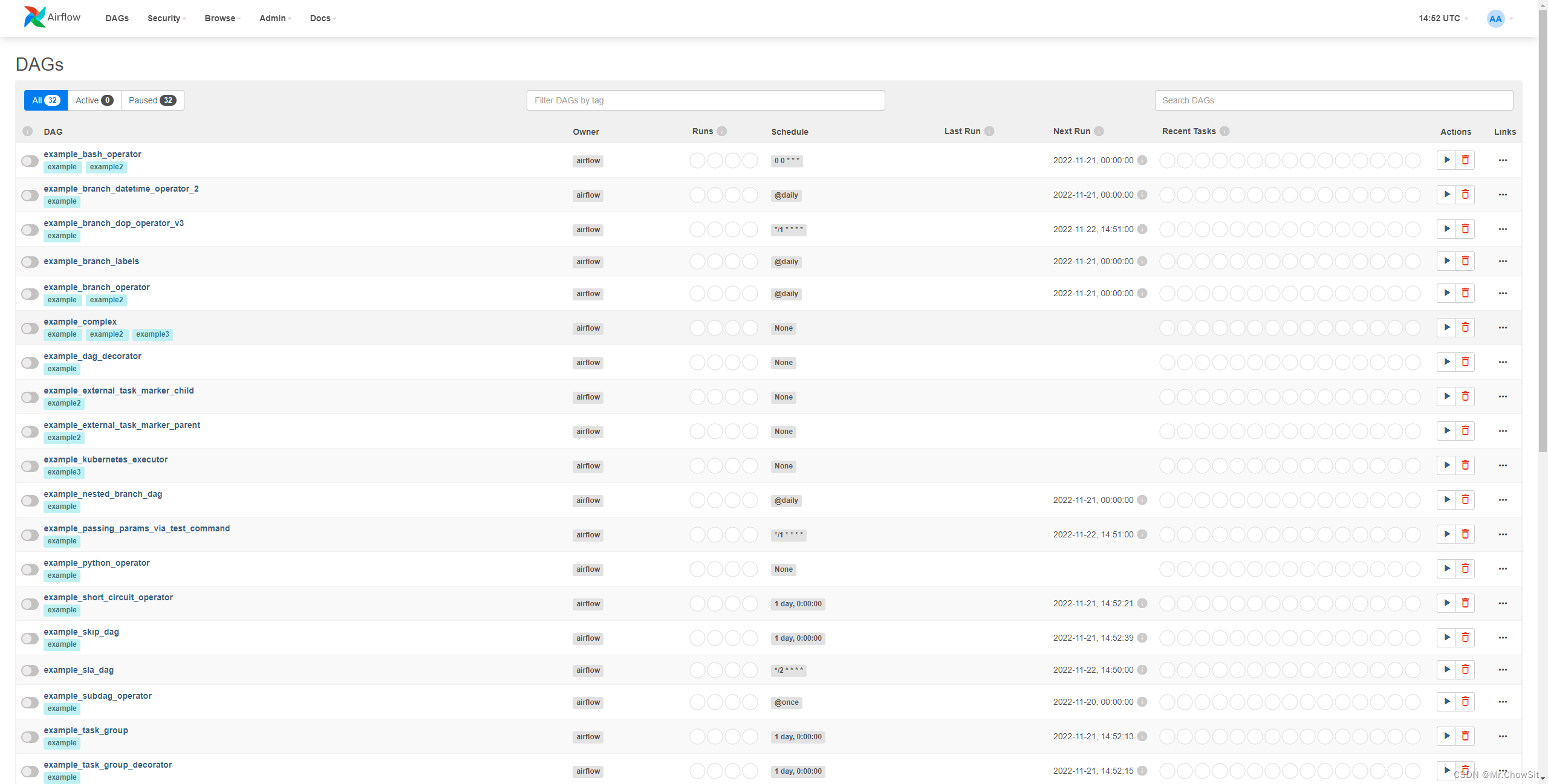Toggle the example_complex DAG pause switch
The width and height of the screenshot is (1548, 784).
[x=30, y=328]
